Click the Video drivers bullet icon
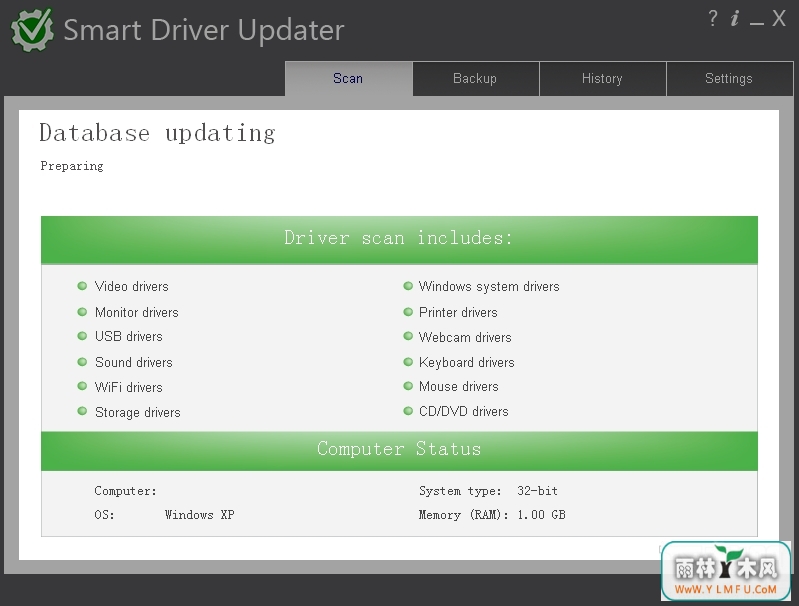799x606 pixels. pyautogui.click(x=82, y=286)
